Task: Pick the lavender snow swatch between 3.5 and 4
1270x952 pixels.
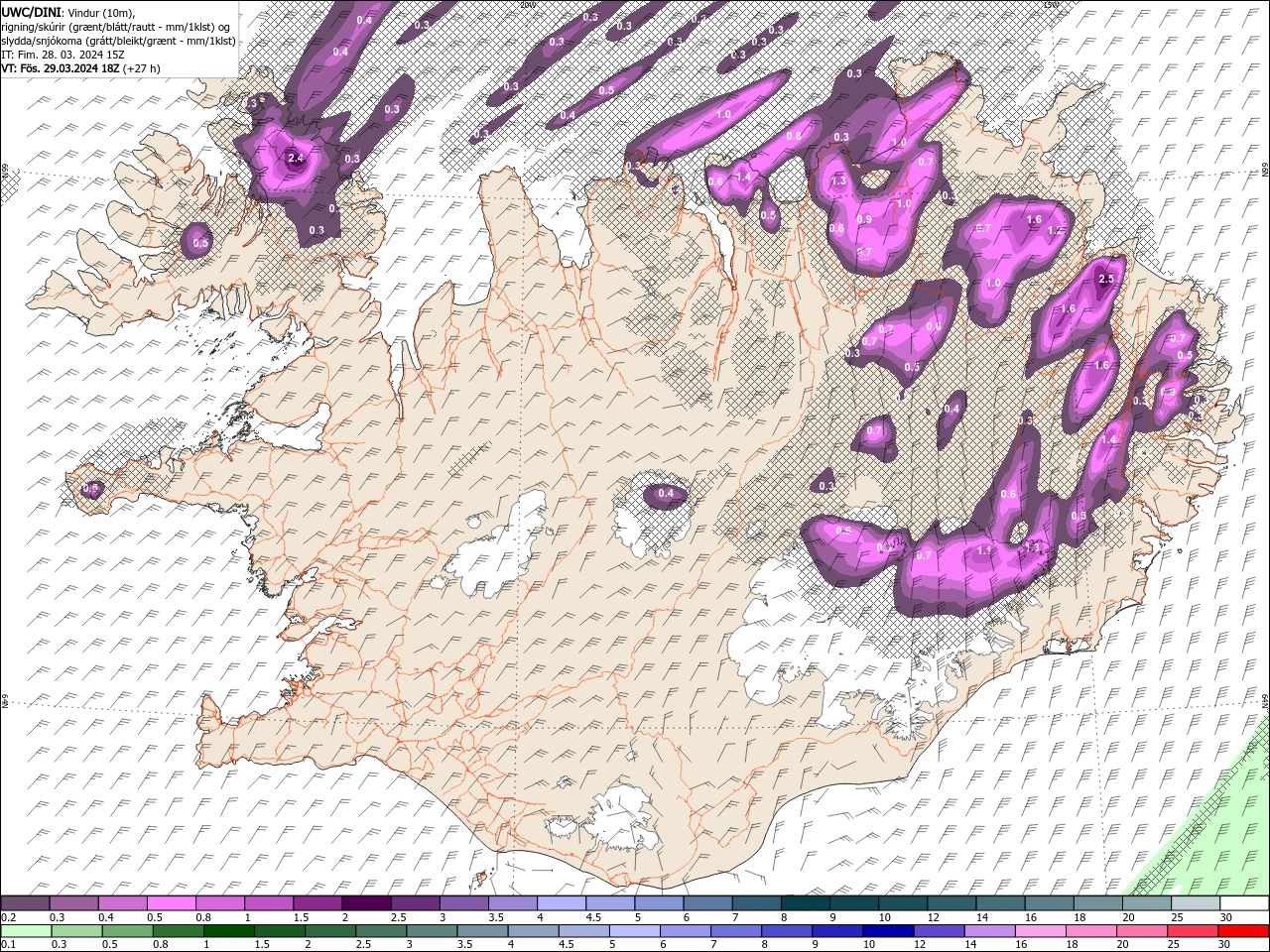Action: pos(512,903)
